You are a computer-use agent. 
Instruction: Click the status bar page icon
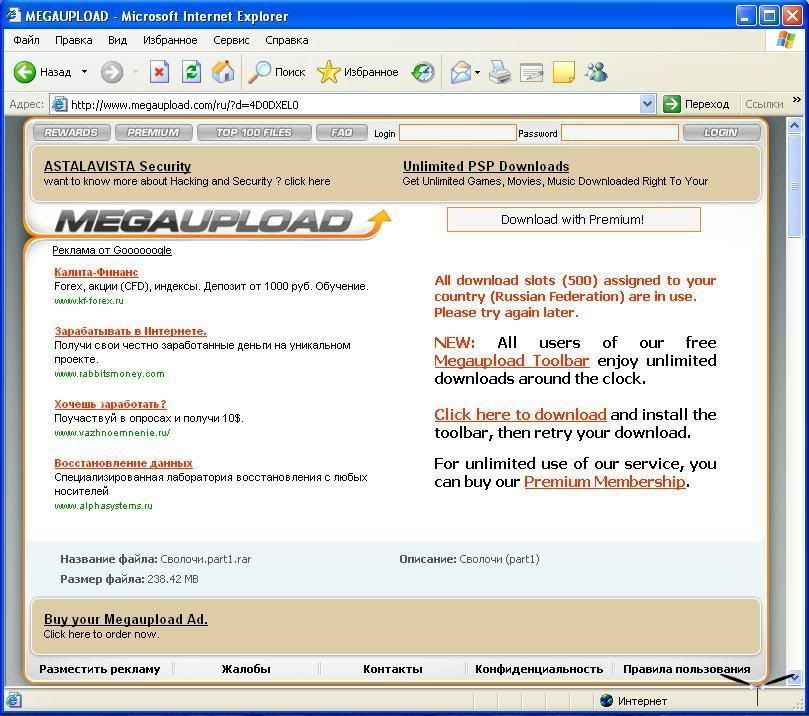coord(13,701)
